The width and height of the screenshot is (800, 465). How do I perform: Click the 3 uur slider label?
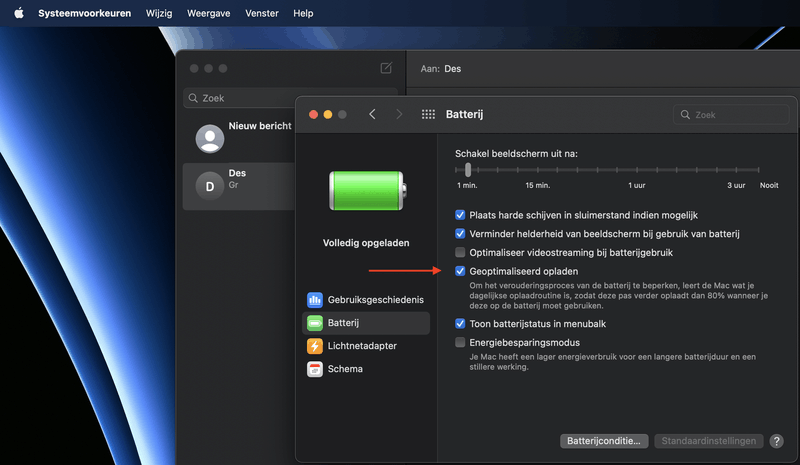tap(736, 185)
